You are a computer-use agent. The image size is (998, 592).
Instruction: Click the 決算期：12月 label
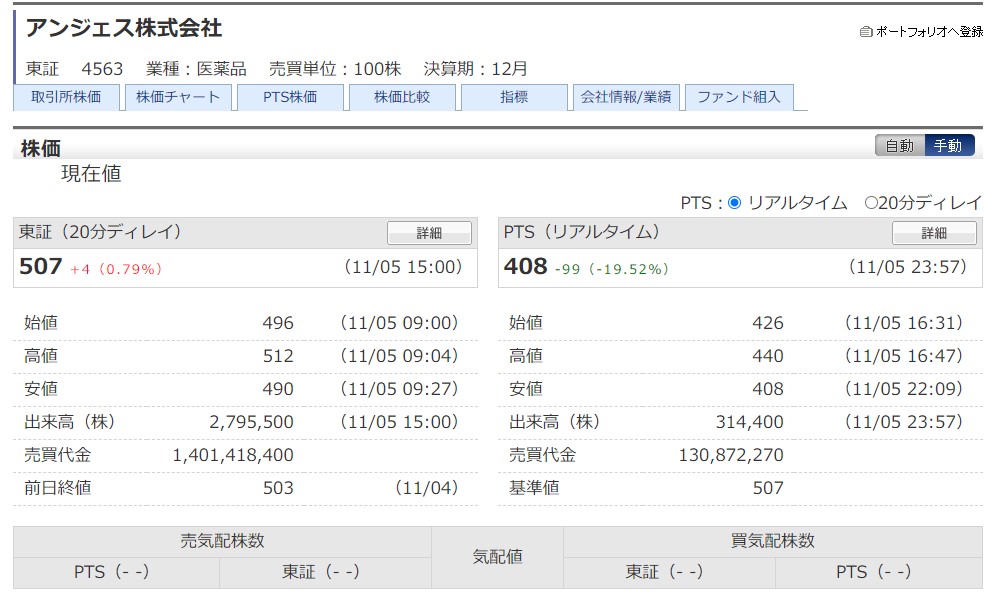point(475,69)
